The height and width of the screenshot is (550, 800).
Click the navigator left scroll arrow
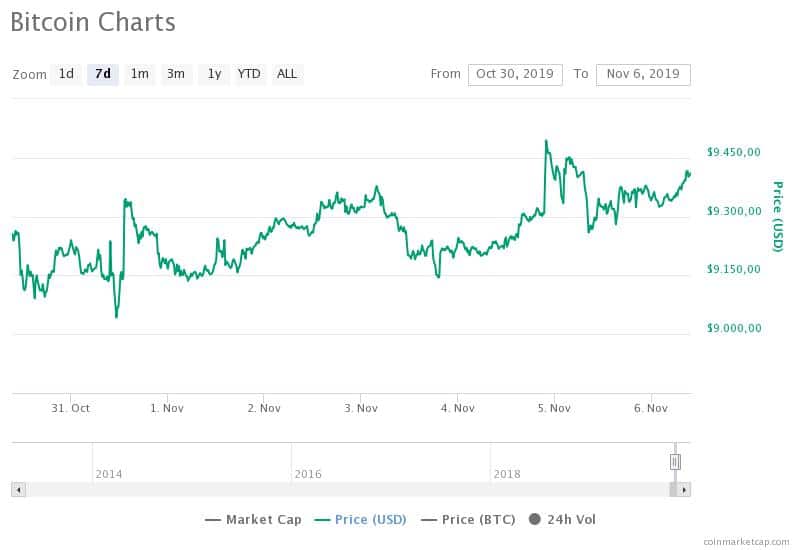(x=19, y=490)
